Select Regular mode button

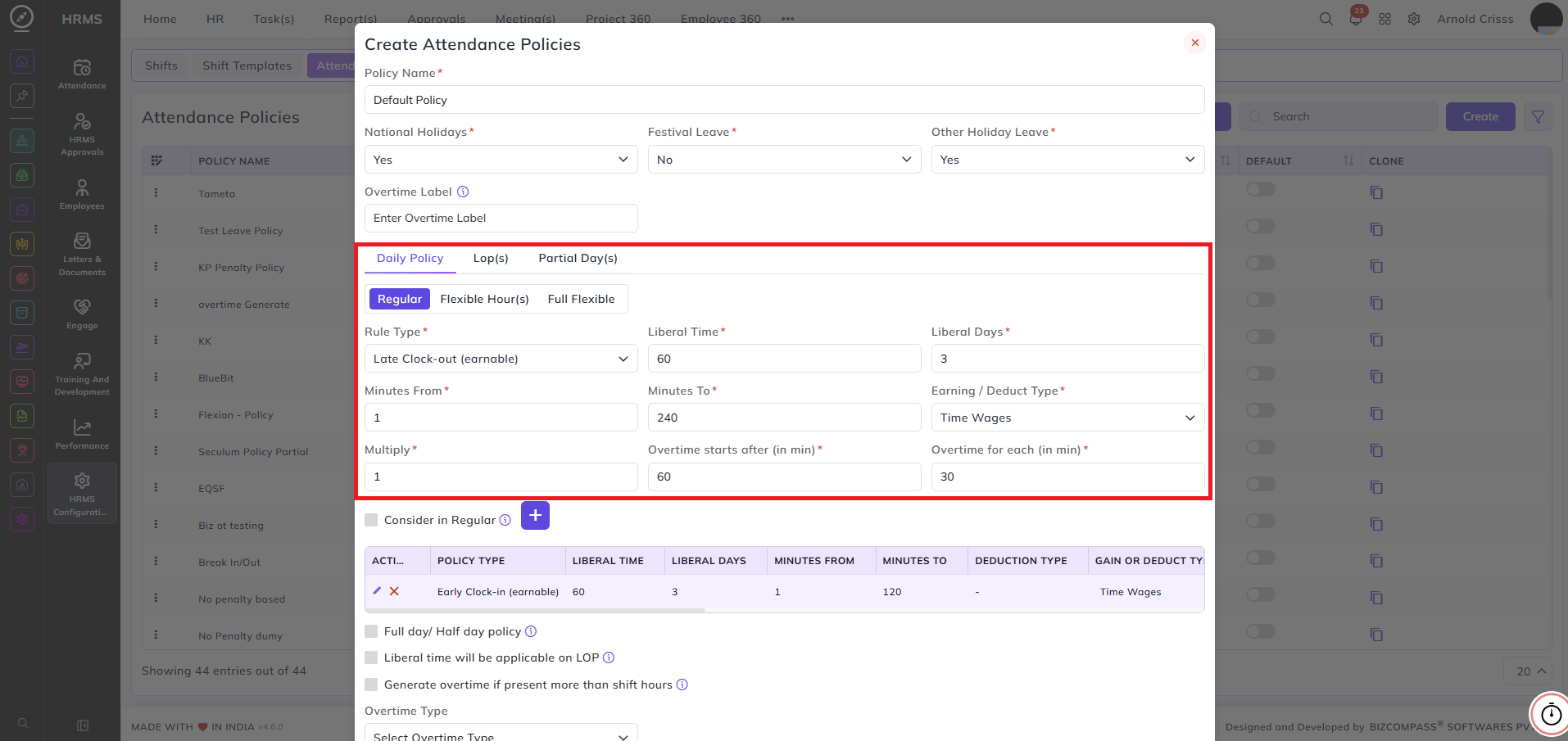[400, 299]
